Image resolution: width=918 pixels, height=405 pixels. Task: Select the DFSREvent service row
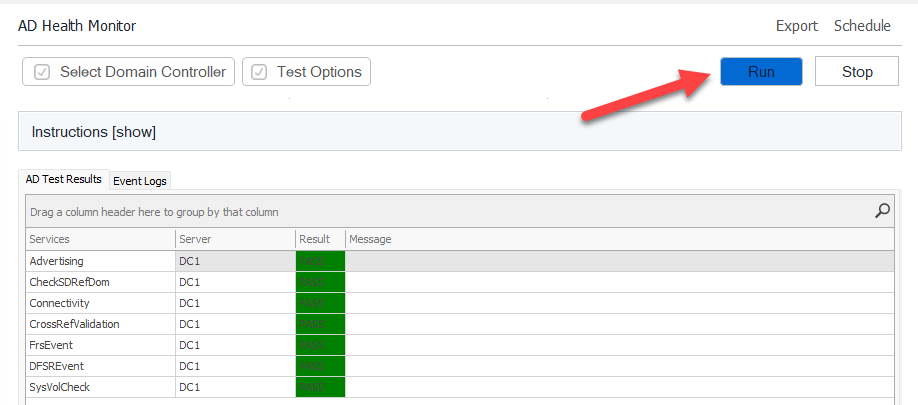click(x=100, y=366)
